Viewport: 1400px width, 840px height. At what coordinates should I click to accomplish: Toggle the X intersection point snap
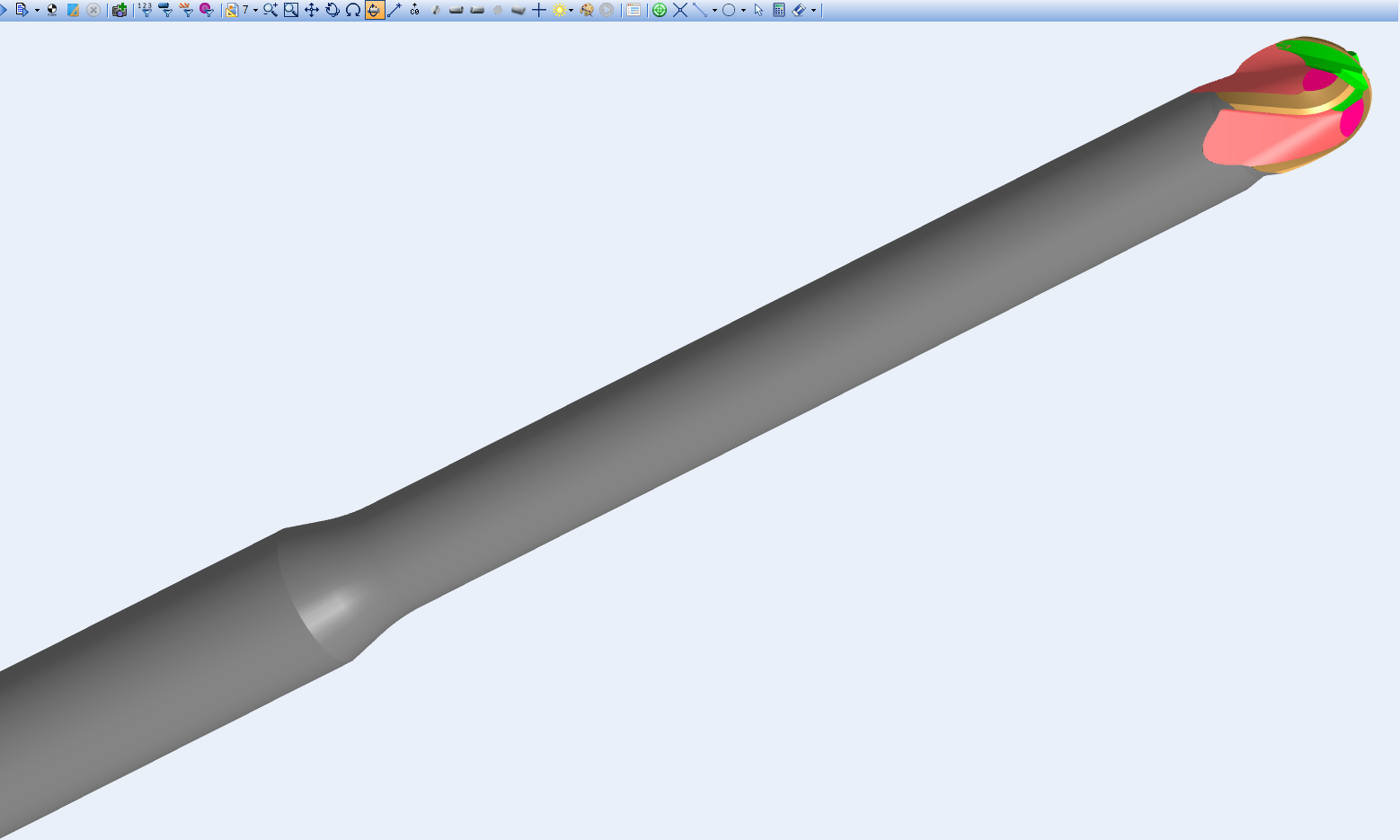680,10
